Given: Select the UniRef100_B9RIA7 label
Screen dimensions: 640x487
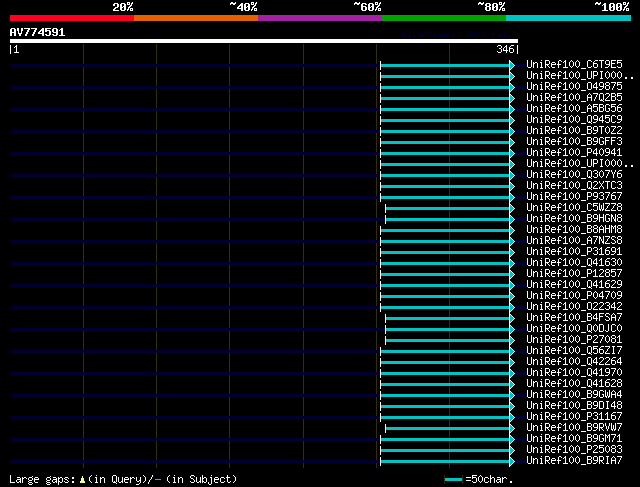Looking at the screenshot, I should [574, 461].
